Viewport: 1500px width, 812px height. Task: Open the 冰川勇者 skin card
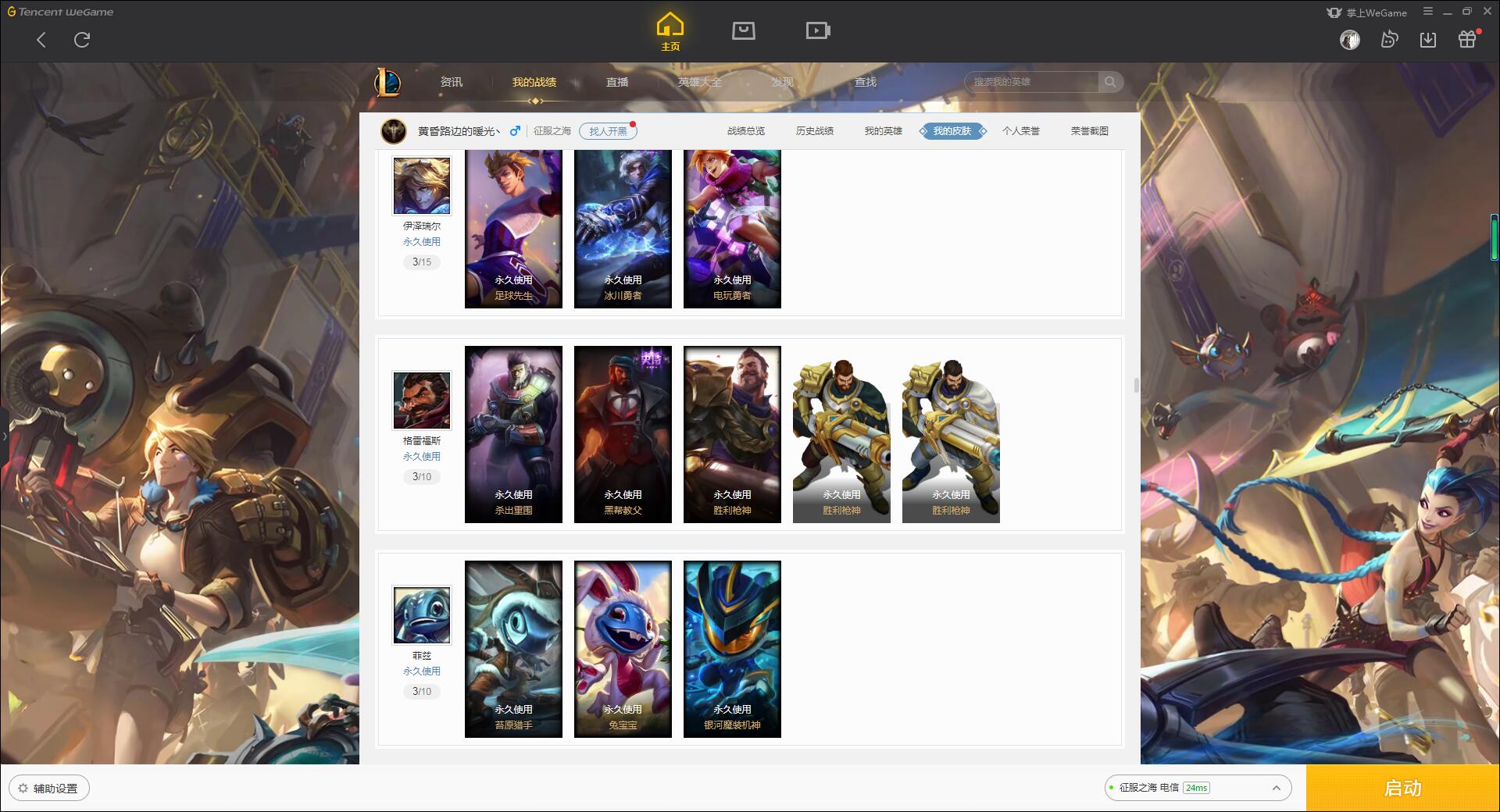click(623, 229)
